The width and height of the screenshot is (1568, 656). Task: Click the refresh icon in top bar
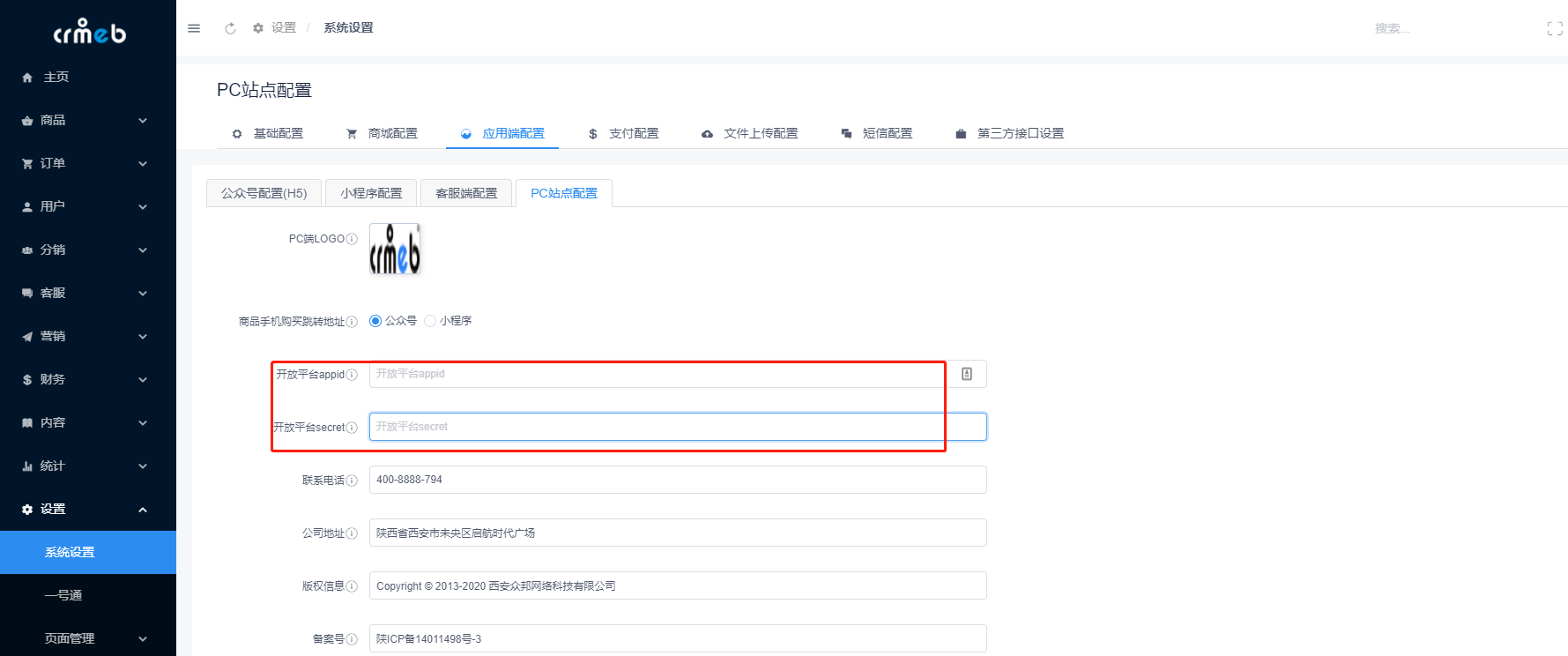pos(230,28)
